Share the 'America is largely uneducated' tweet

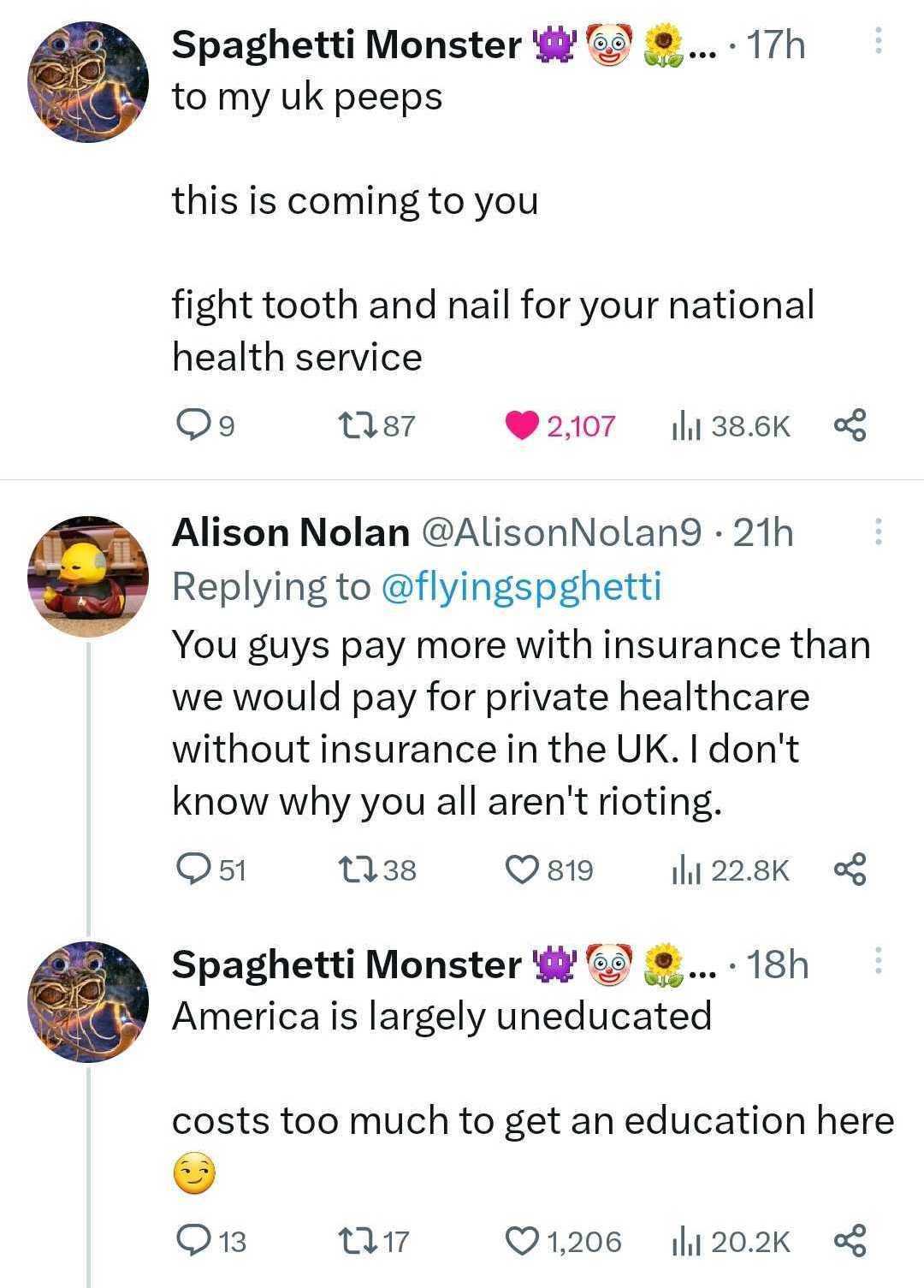click(x=850, y=1240)
